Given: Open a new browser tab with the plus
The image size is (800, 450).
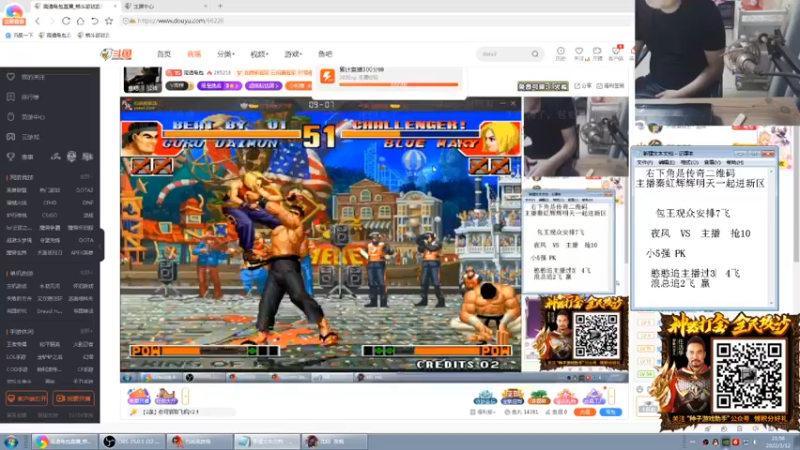Looking at the screenshot, I should [x=220, y=6].
